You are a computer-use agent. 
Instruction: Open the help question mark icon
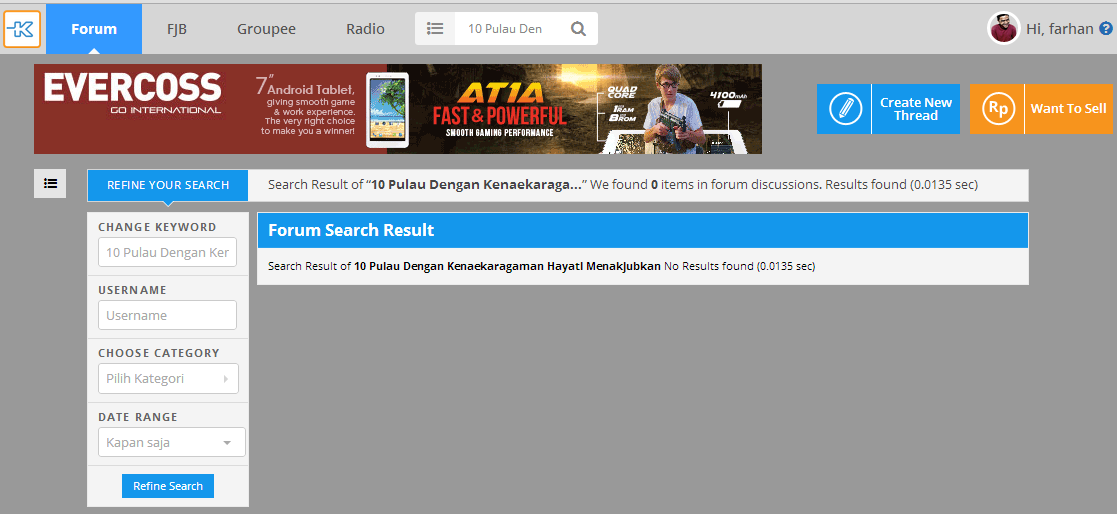[x=1106, y=28]
